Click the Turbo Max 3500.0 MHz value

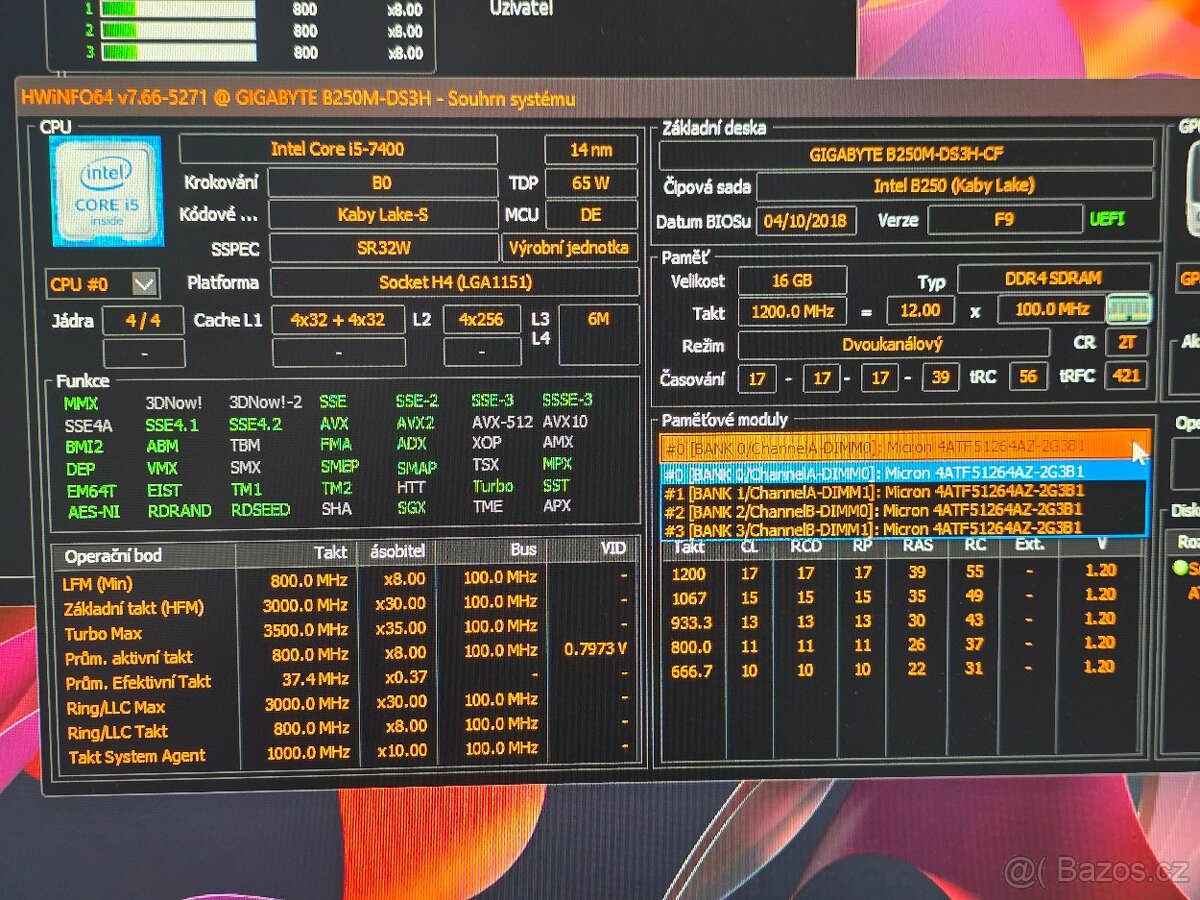[x=308, y=630]
